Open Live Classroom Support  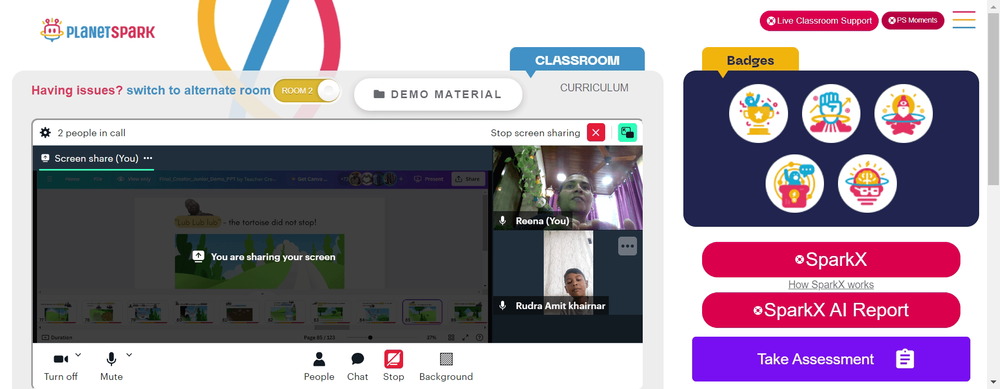pos(819,20)
